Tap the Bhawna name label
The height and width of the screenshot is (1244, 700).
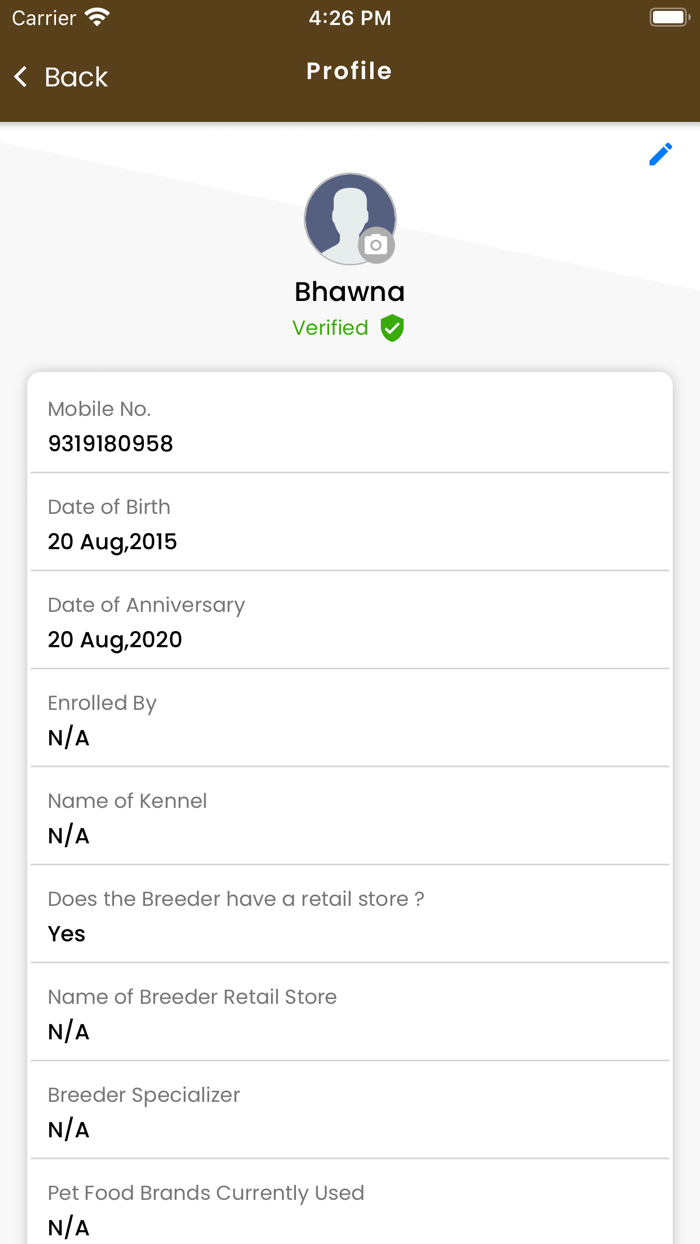tap(349, 292)
